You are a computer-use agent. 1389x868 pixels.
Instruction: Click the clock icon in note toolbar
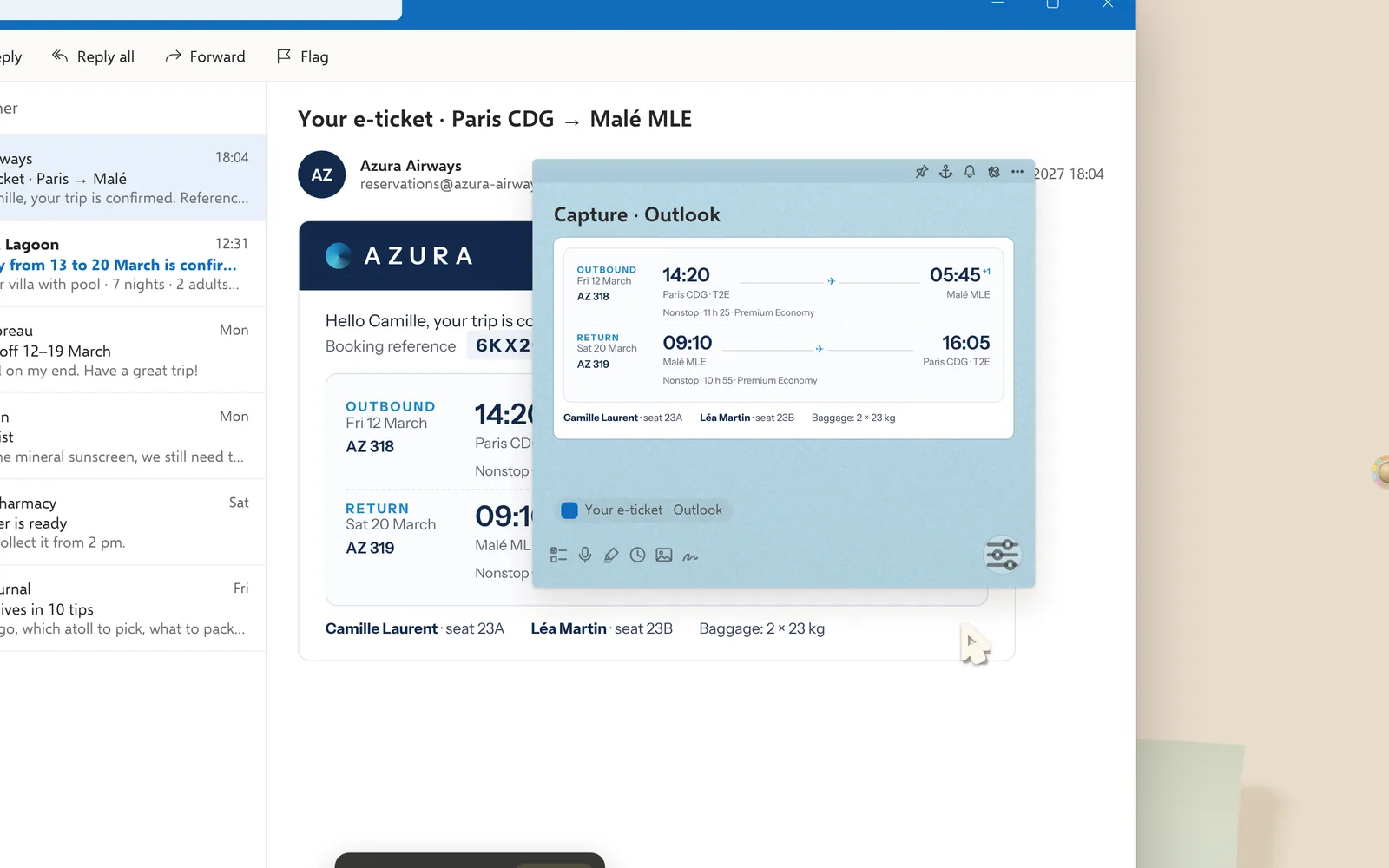click(x=637, y=556)
